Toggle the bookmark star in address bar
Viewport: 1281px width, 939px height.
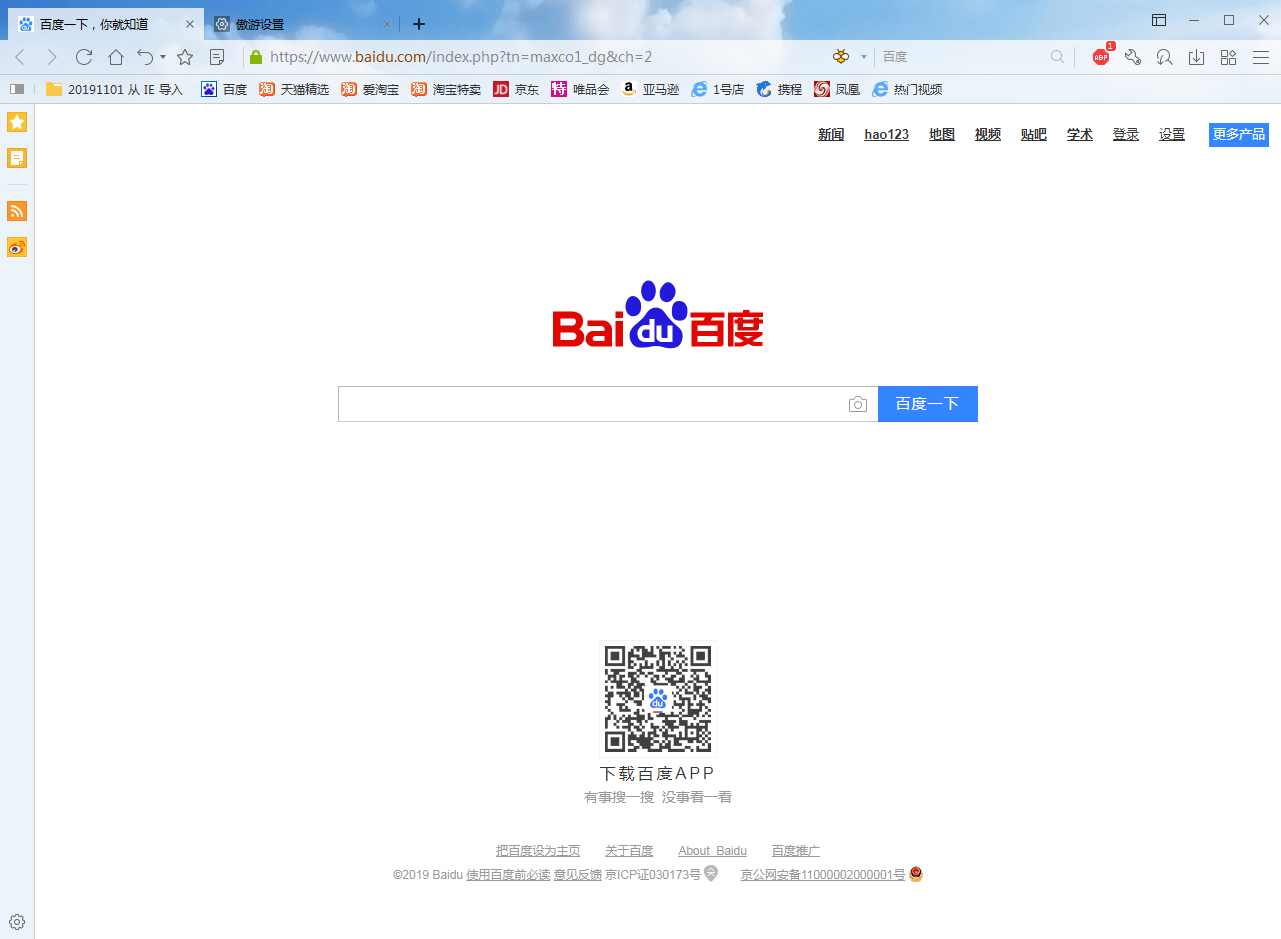pyautogui.click(x=186, y=56)
